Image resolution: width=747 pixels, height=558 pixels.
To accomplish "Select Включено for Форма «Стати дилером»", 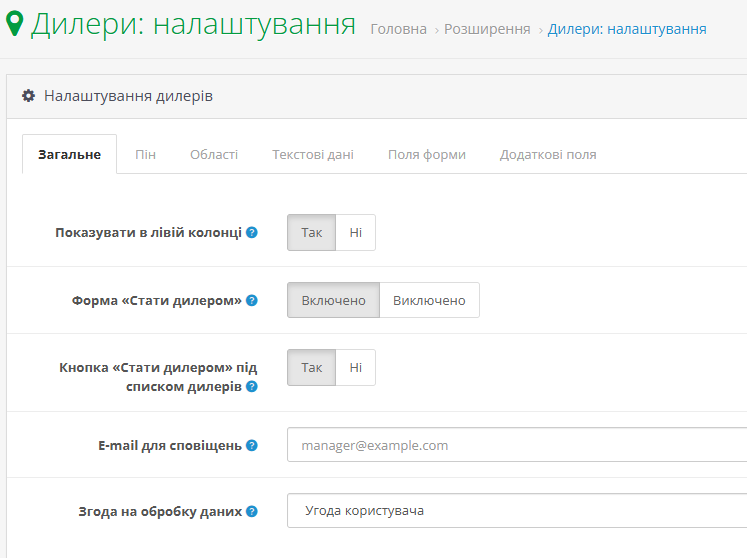I will [333, 300].
